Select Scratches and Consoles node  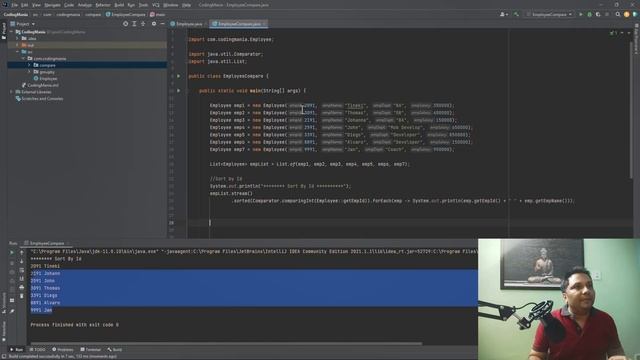39,98
